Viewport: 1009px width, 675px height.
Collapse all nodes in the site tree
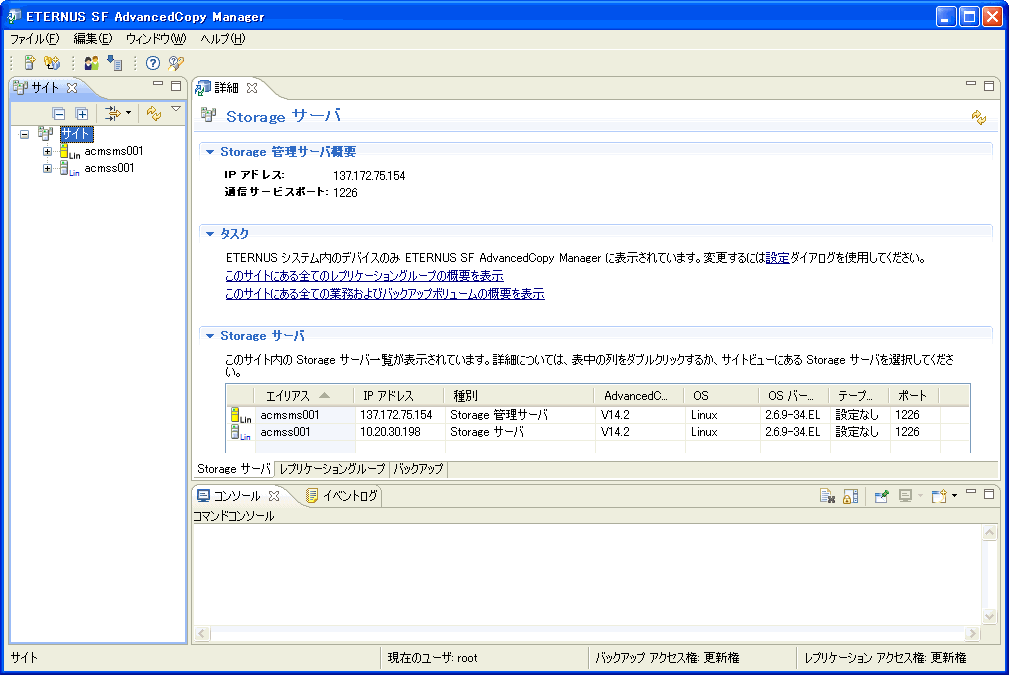coord(59,114)
